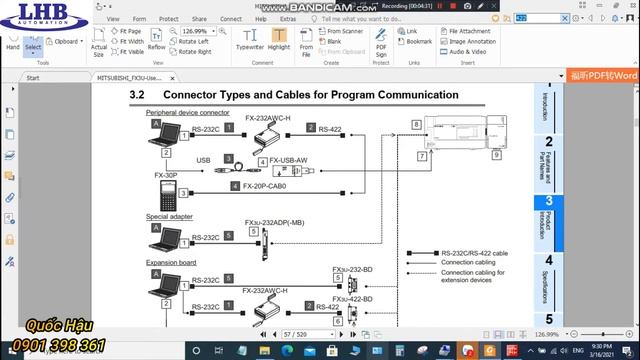Create PDF From File
The height and width of the screenshot is (360, 640).
[x=306, y=42]
